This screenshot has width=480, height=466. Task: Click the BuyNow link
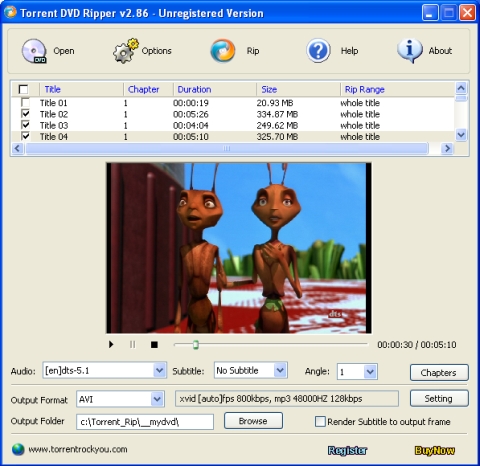coord(435,451)
